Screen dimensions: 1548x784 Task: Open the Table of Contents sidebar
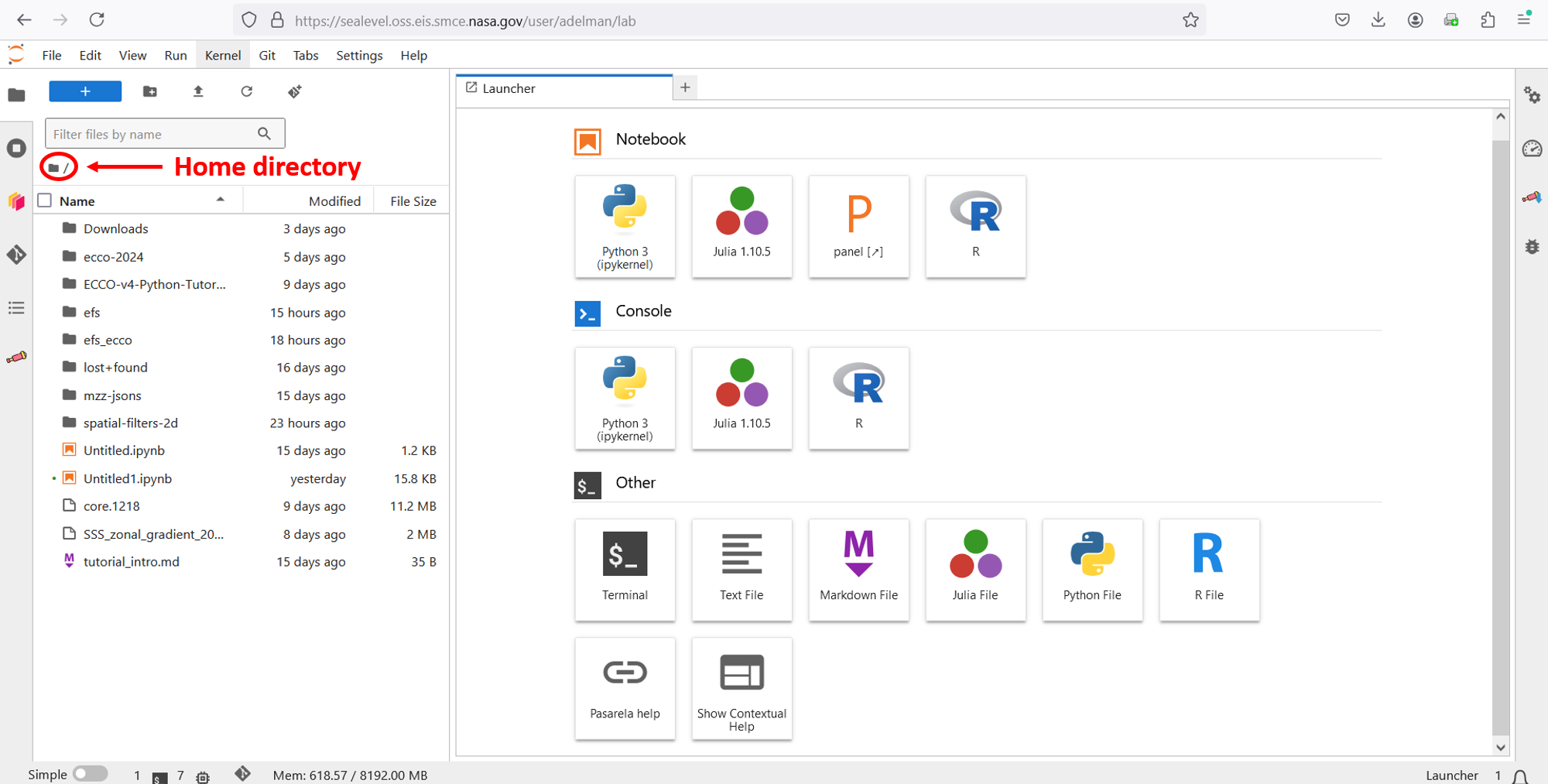tap(16, 308)
